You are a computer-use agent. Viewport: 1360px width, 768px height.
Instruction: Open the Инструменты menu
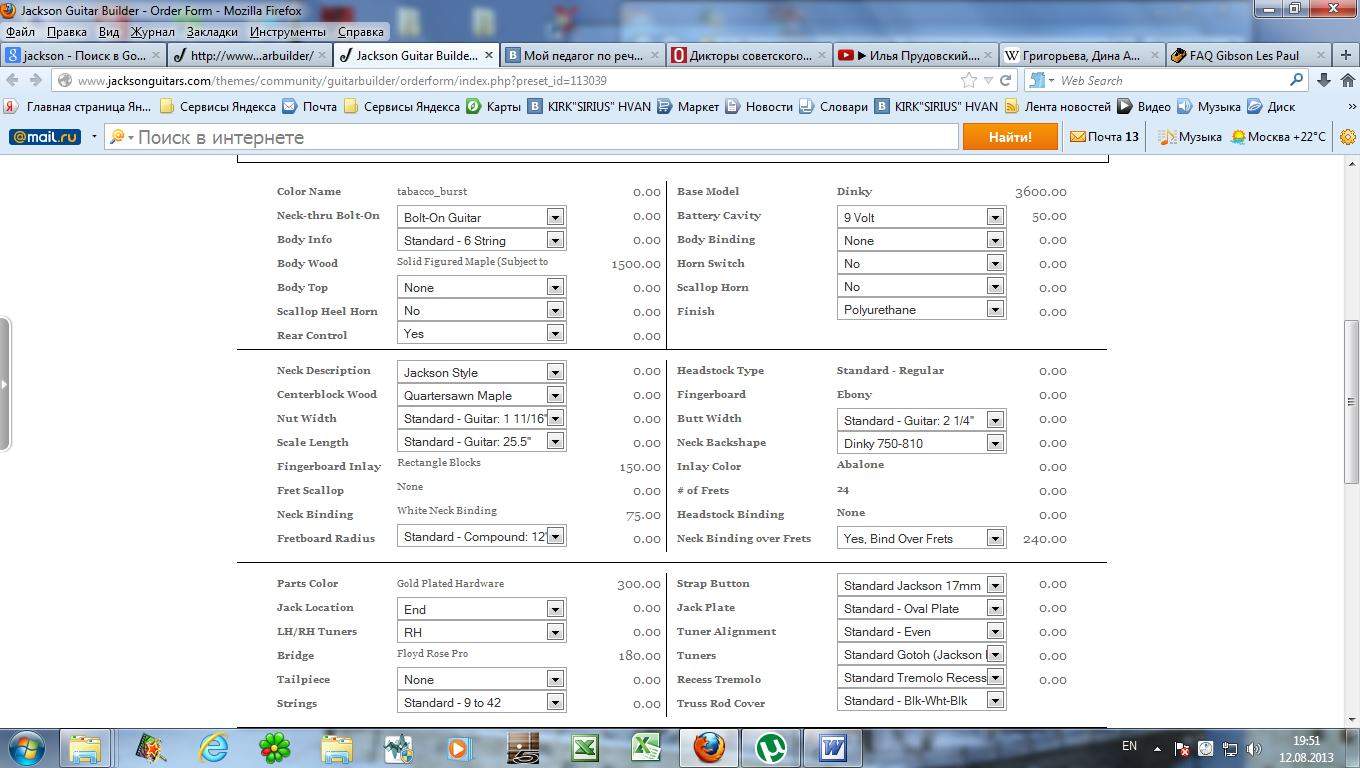click(x=288, y=32)
